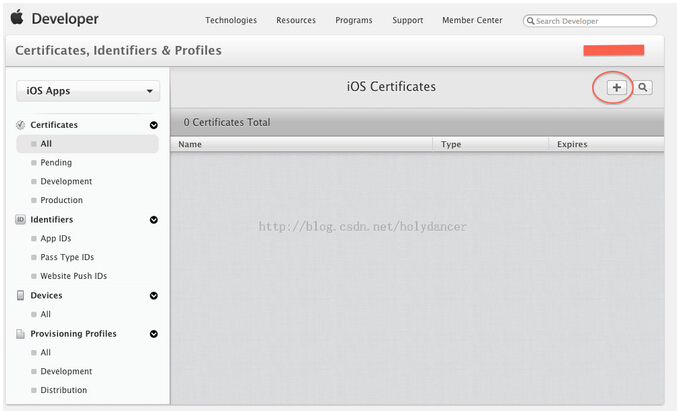Click the Provisioning Profiles document icon
Screen dimensions: 677x411
[x=20, y=334]
